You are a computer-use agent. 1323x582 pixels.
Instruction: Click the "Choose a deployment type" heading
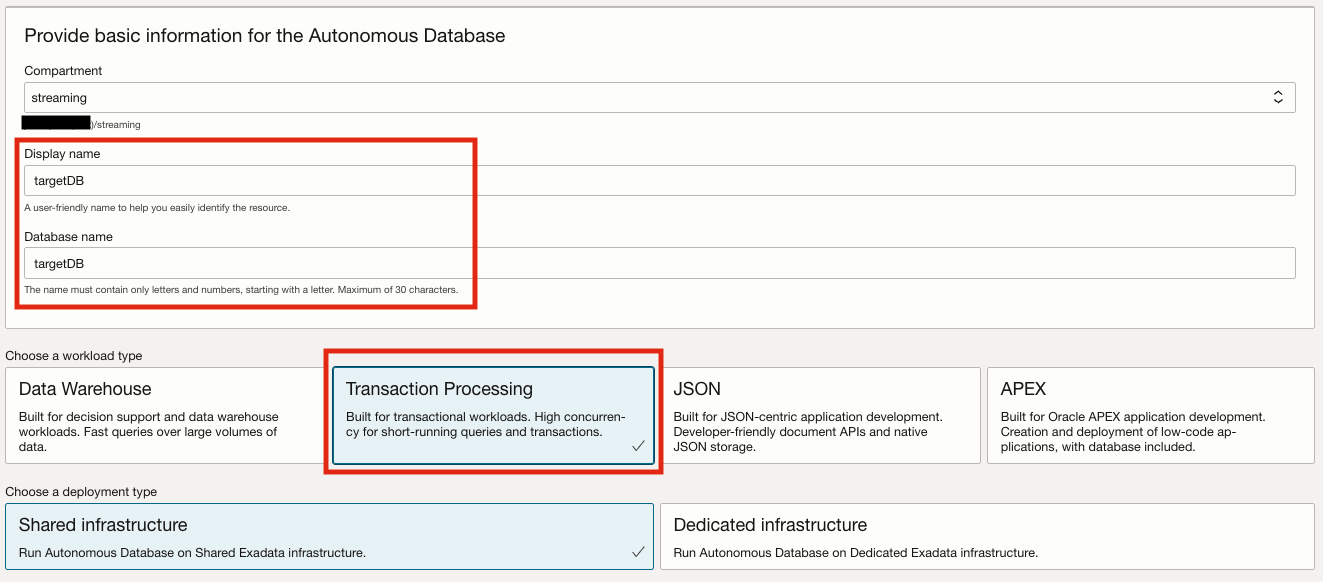(81, 492)
